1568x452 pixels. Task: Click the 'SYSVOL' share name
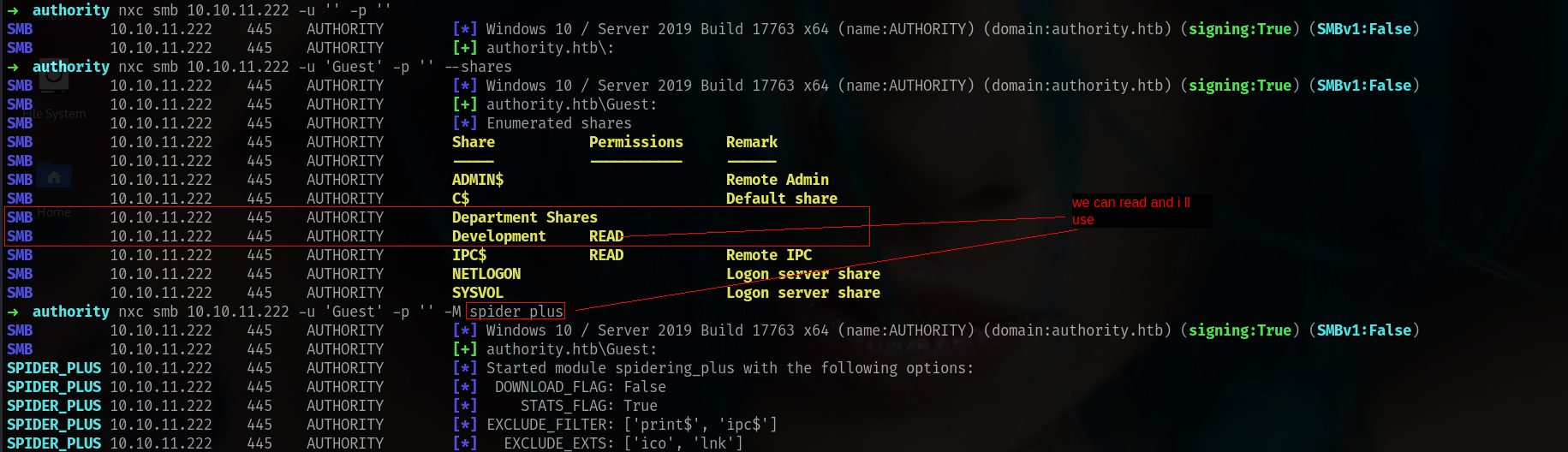pyautogui.click(x=477, y=293)
